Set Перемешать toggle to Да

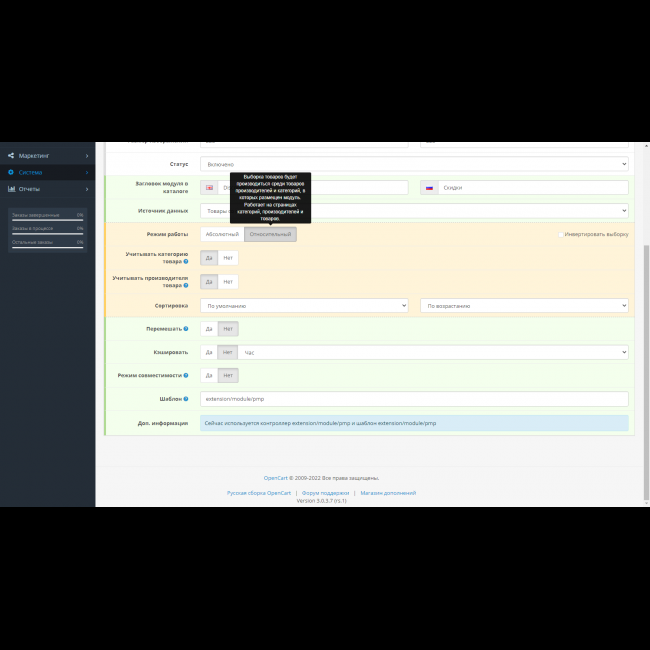(x=209, y=328)
